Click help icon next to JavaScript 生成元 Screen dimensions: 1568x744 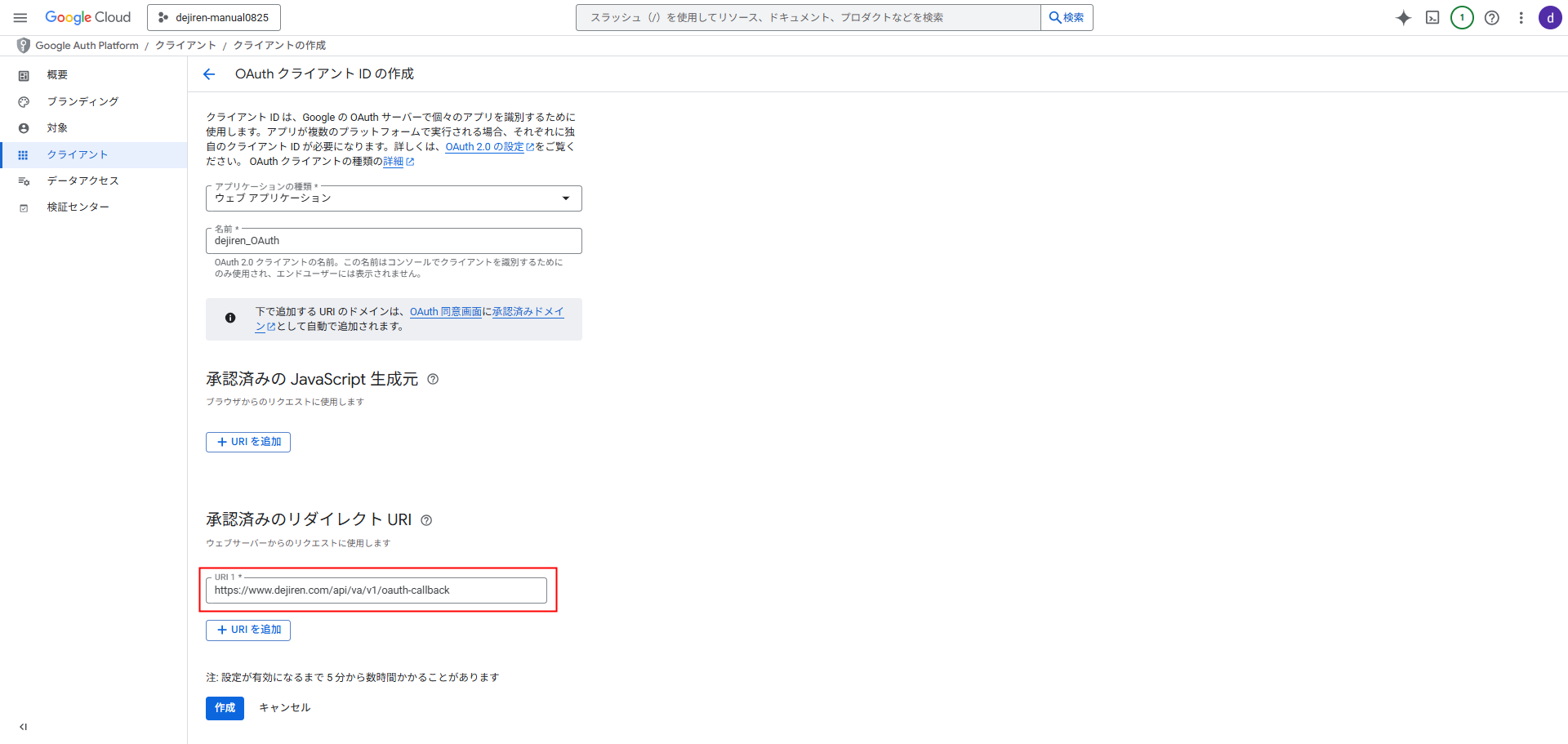(433, 379)
